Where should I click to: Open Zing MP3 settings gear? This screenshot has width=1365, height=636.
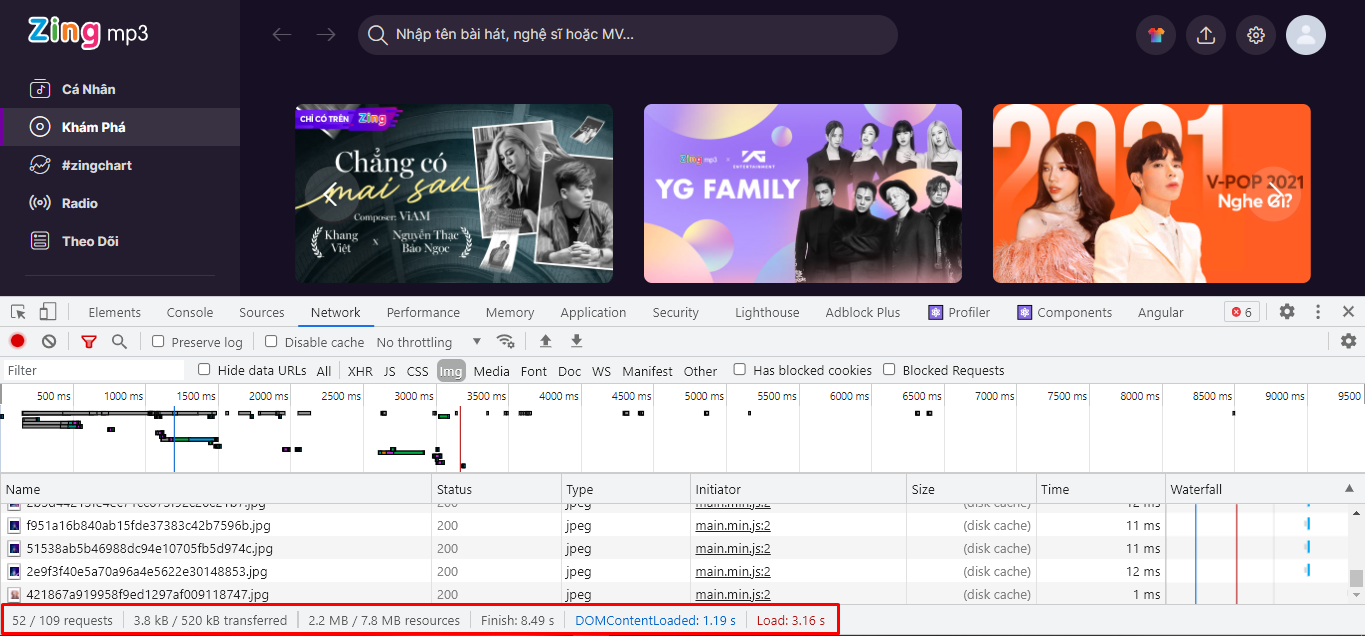point(1256,35)
